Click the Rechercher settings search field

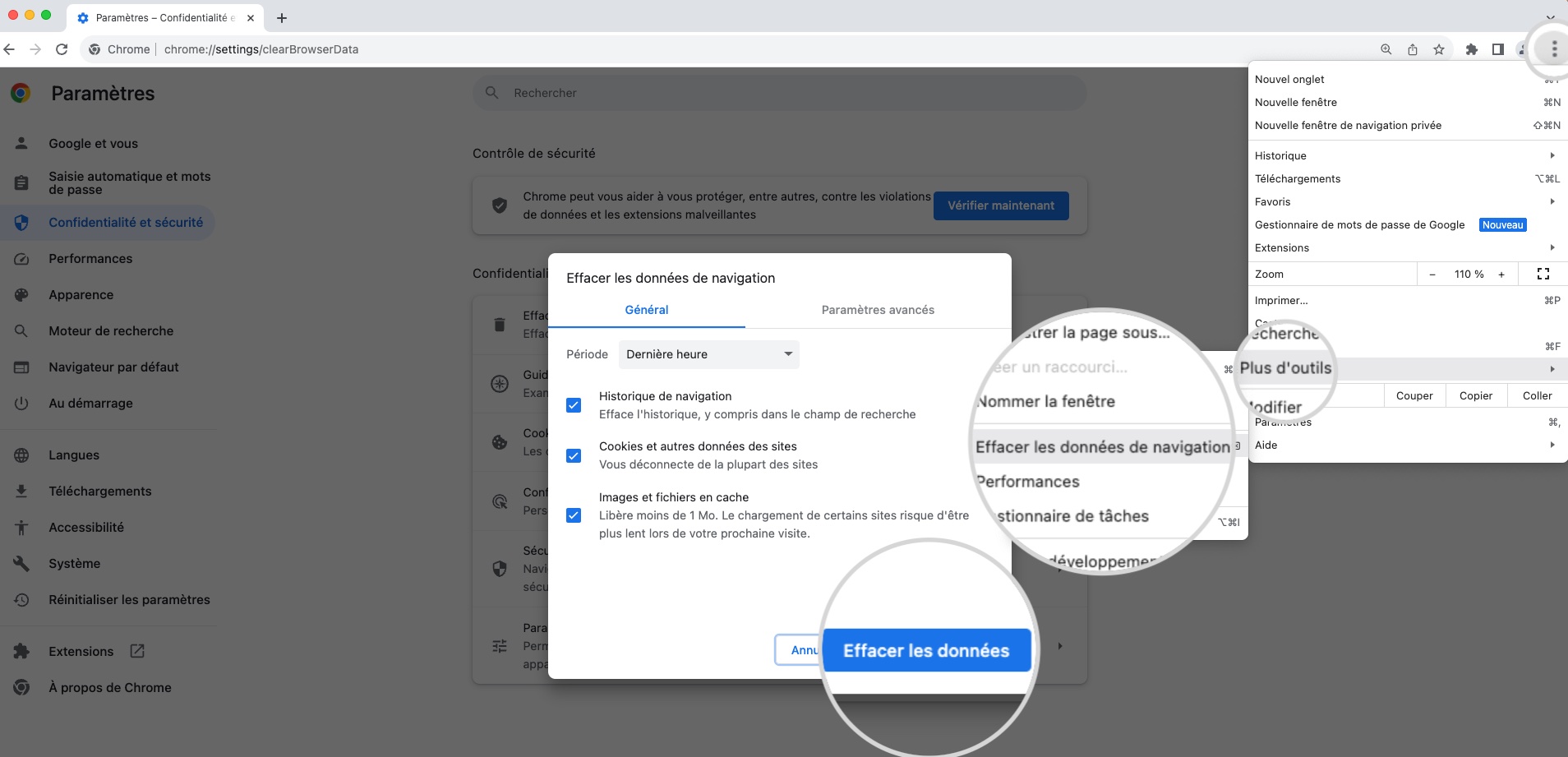(x=780, y=93)
